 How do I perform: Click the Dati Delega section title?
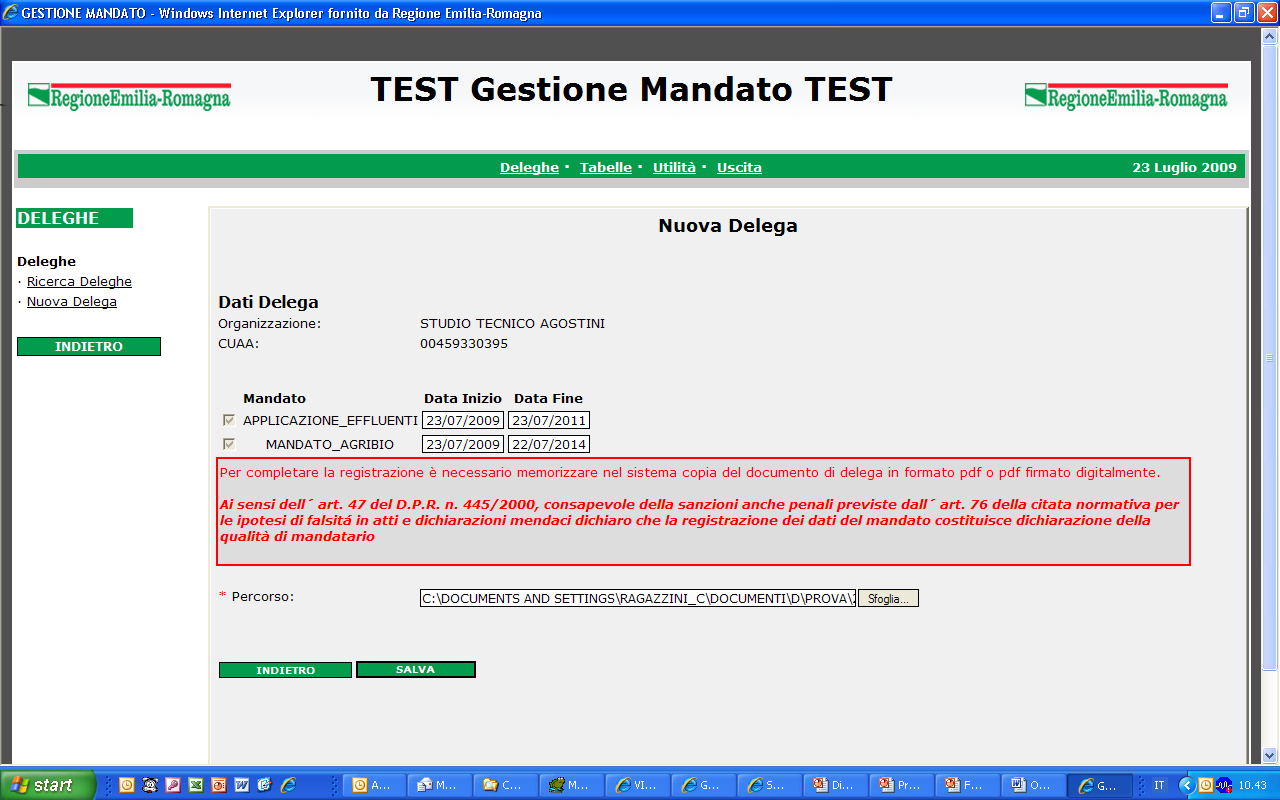(x=268, y=302)
